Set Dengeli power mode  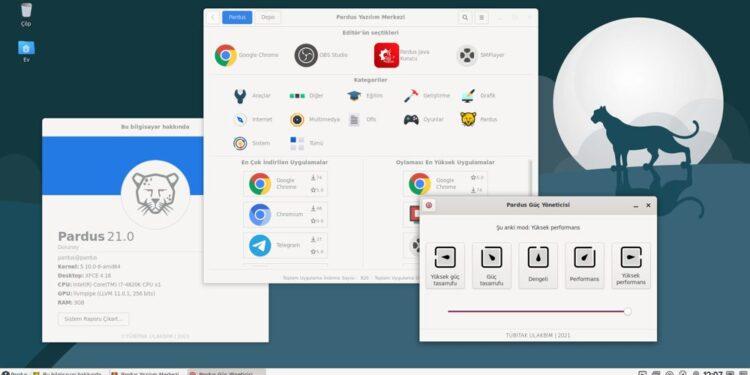tap(538, 265)
